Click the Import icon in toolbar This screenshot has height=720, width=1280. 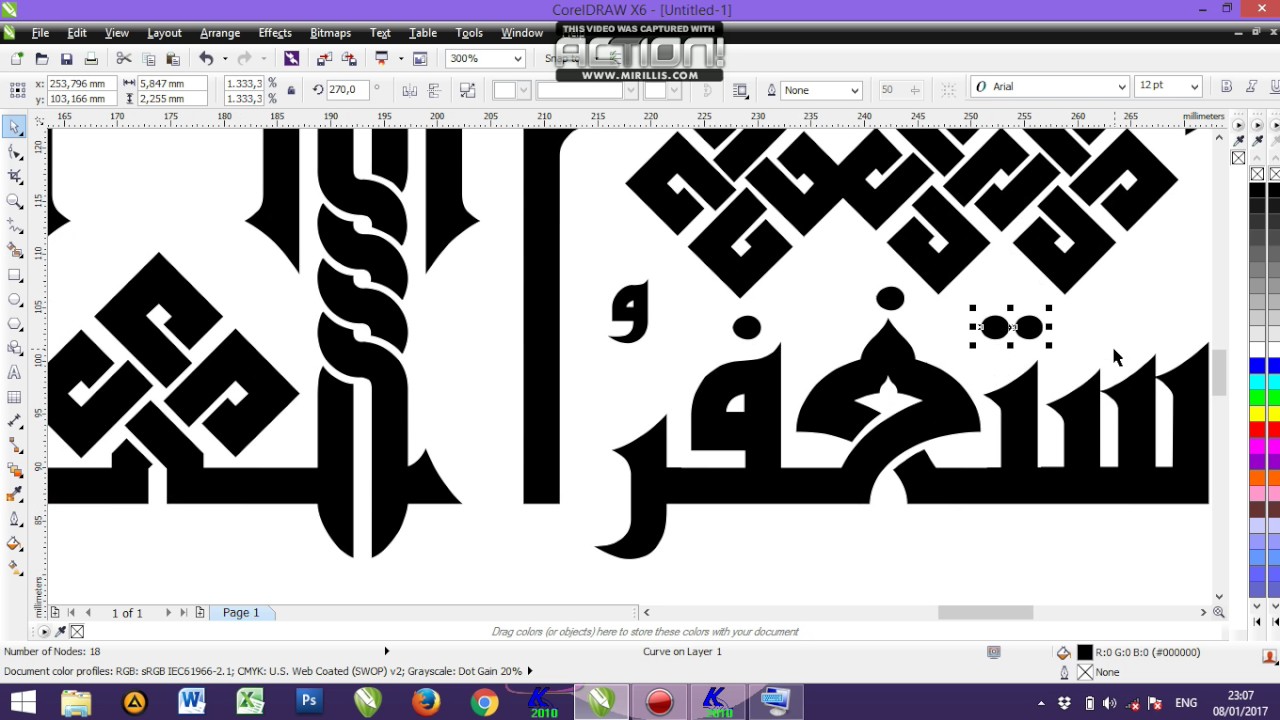(324, 59)
